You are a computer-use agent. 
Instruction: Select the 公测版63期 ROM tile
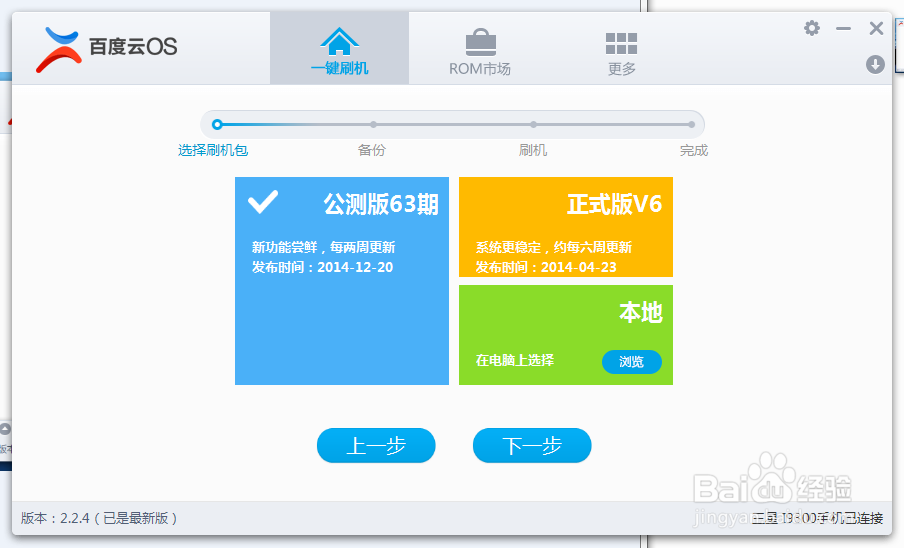(342, 281)
